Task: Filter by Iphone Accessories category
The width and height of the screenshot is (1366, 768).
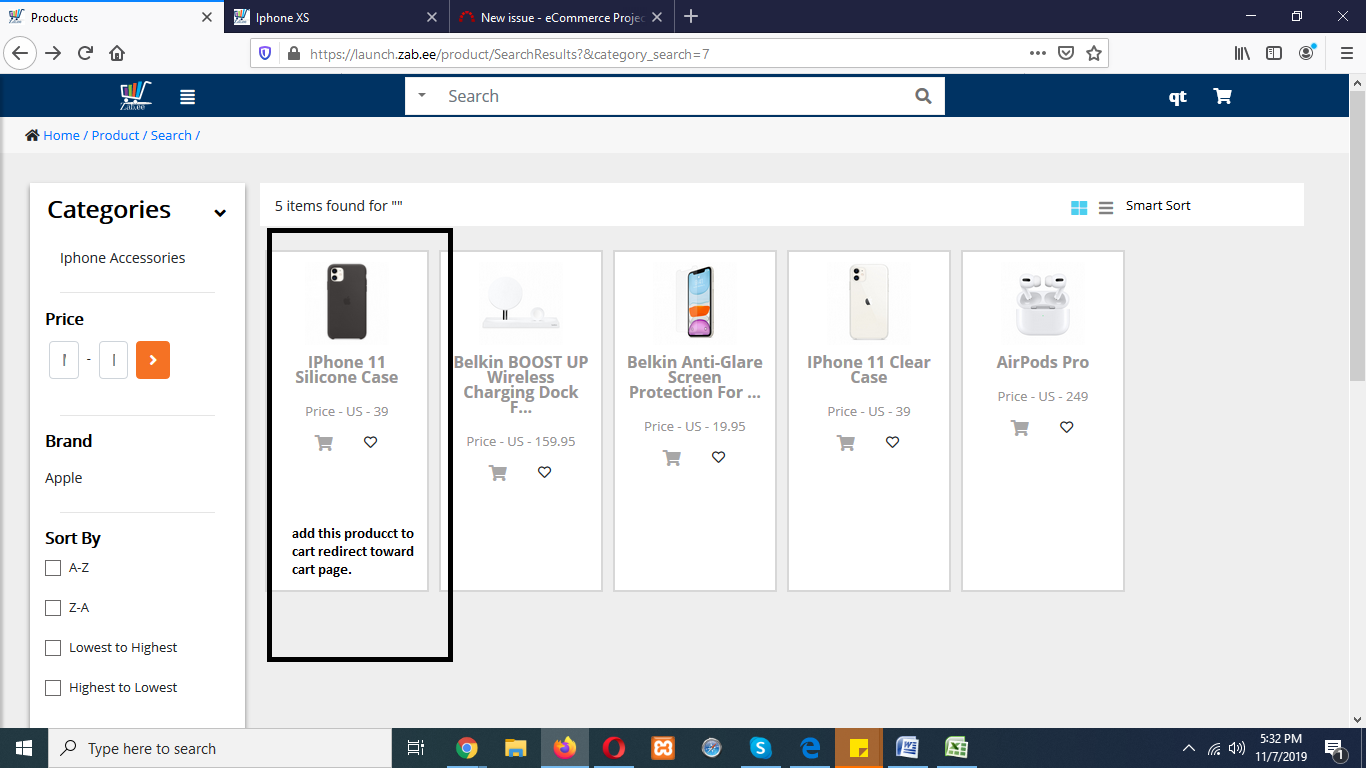Action: (x=122, y=258)
